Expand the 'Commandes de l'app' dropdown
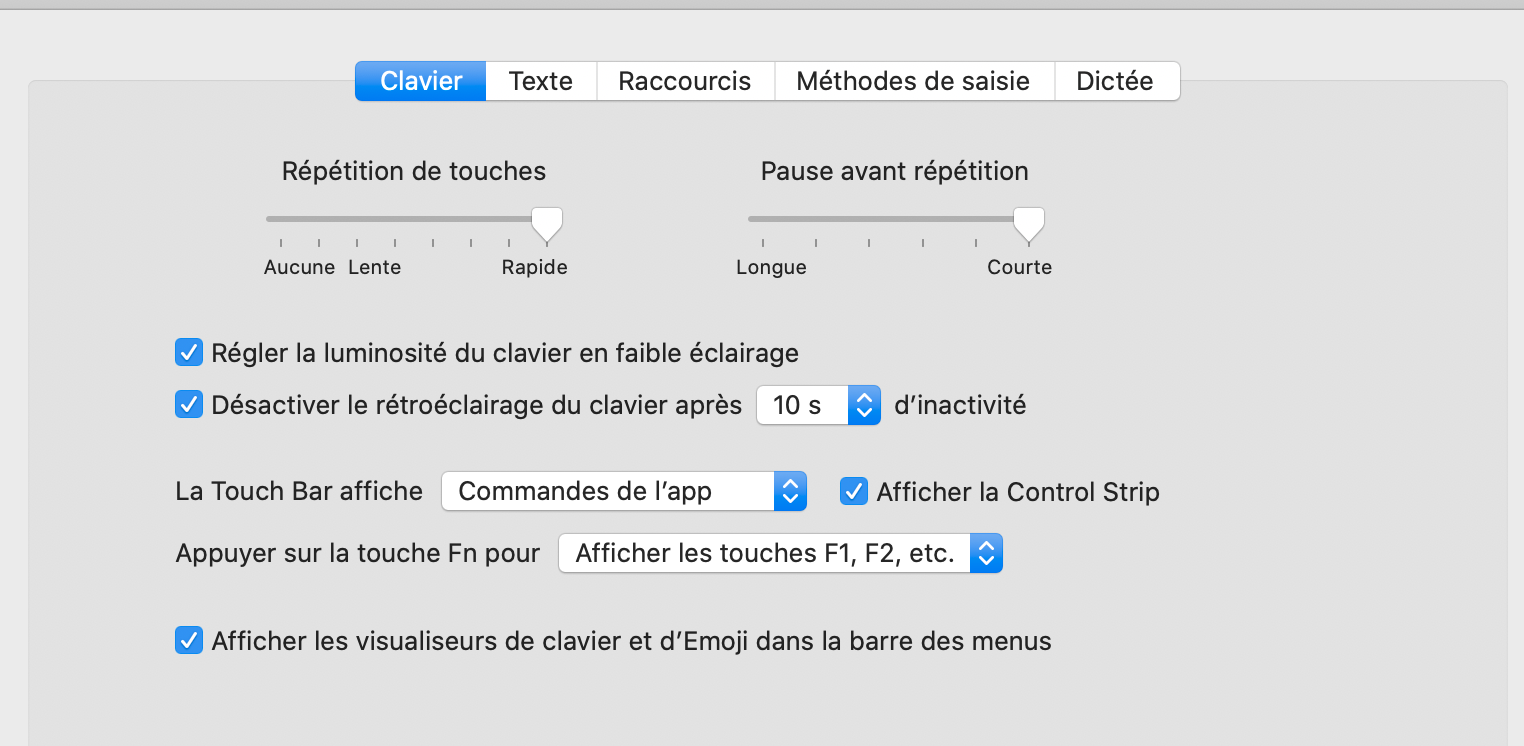This screenshot has height=746, width=1524. 623,491
